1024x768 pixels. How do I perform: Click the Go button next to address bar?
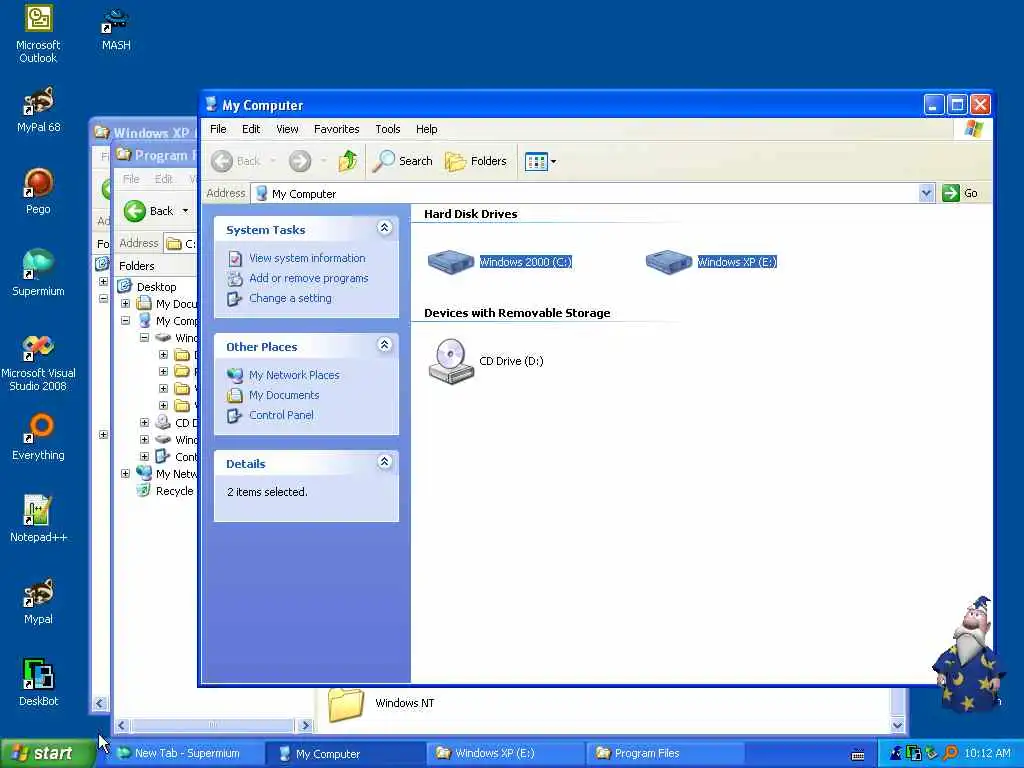(x=960, y=193)
